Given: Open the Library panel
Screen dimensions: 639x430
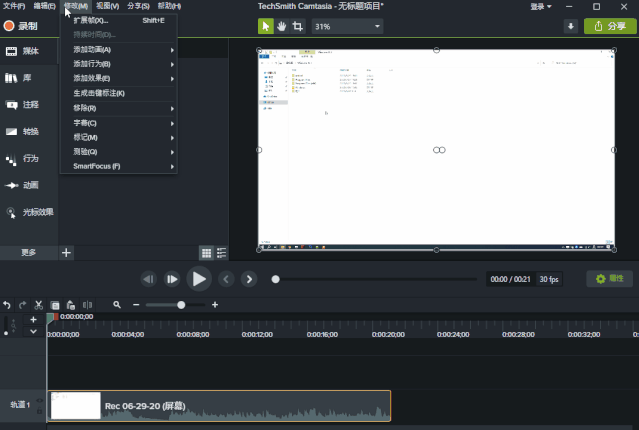Looking at the screenshot, I should click(29, 78).
